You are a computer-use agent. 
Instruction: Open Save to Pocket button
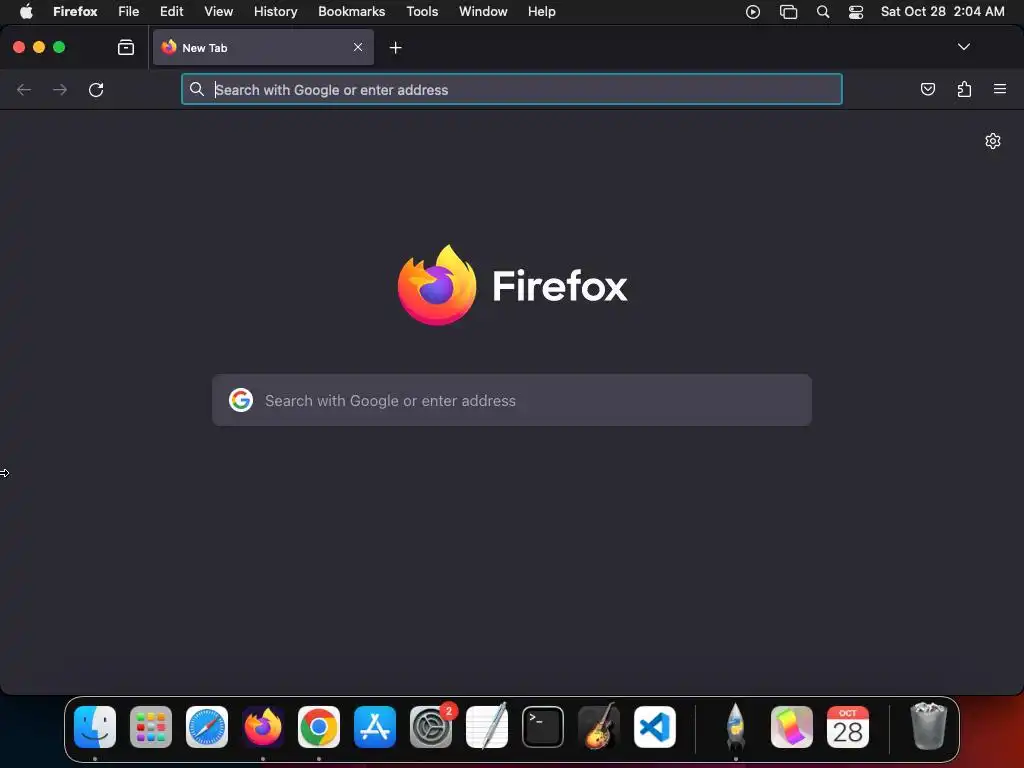tap(927, 89)
